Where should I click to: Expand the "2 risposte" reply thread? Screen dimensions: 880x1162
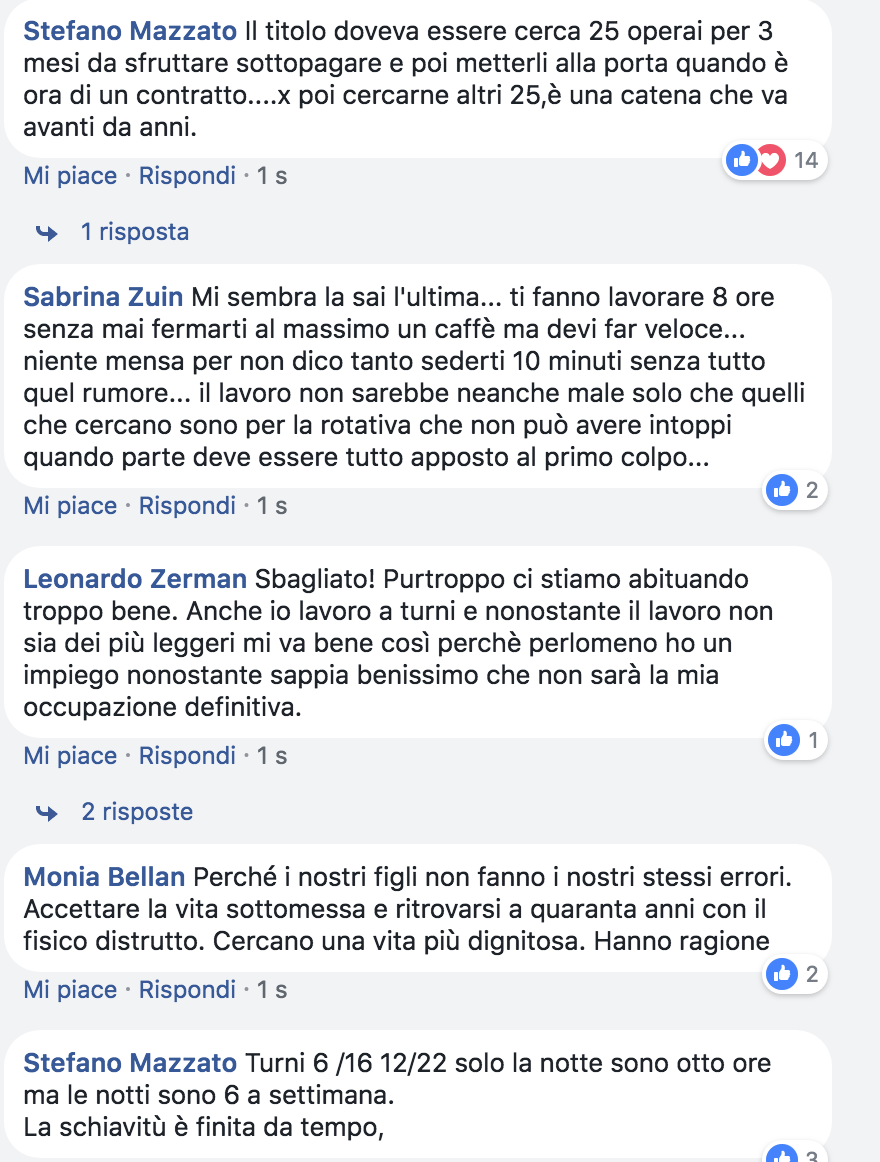137,812
